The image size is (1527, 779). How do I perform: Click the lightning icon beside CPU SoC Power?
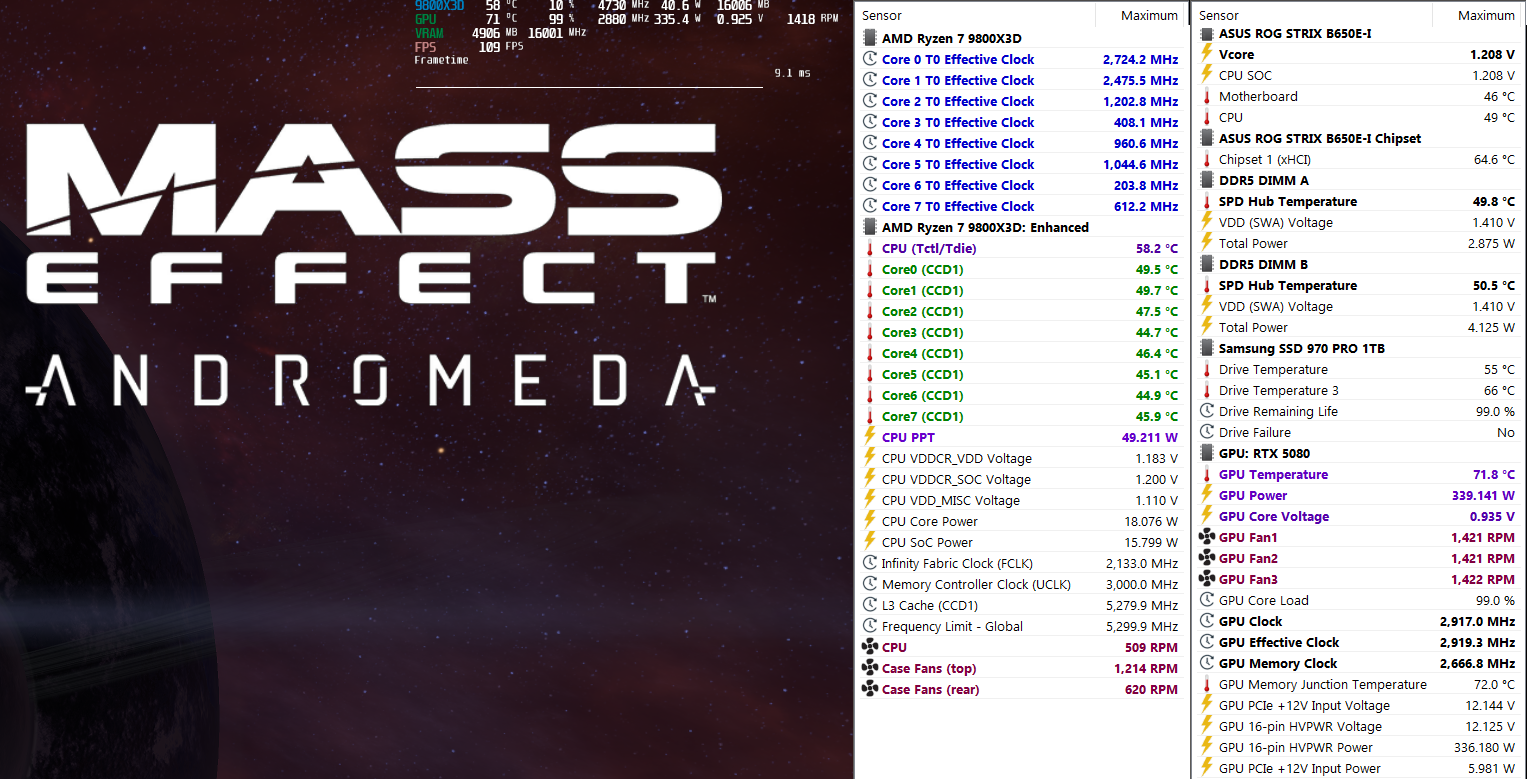(x=869, y=542)
